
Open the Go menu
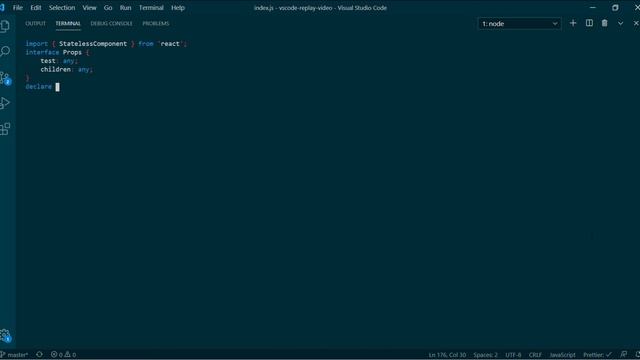click(108, 8)
